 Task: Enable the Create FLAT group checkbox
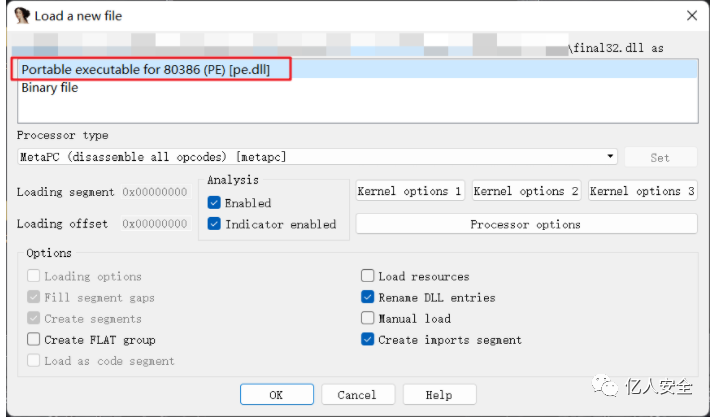coord(33,339)
